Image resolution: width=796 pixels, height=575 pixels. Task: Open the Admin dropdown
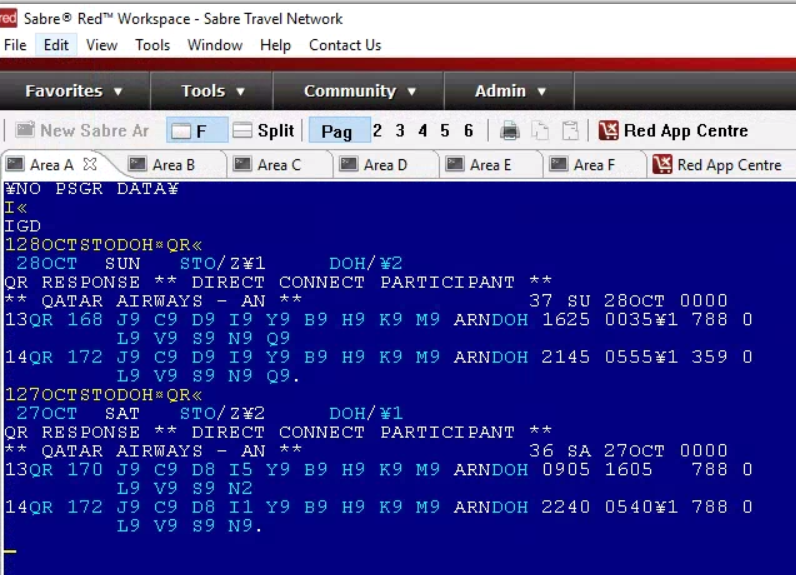point(510,91)
